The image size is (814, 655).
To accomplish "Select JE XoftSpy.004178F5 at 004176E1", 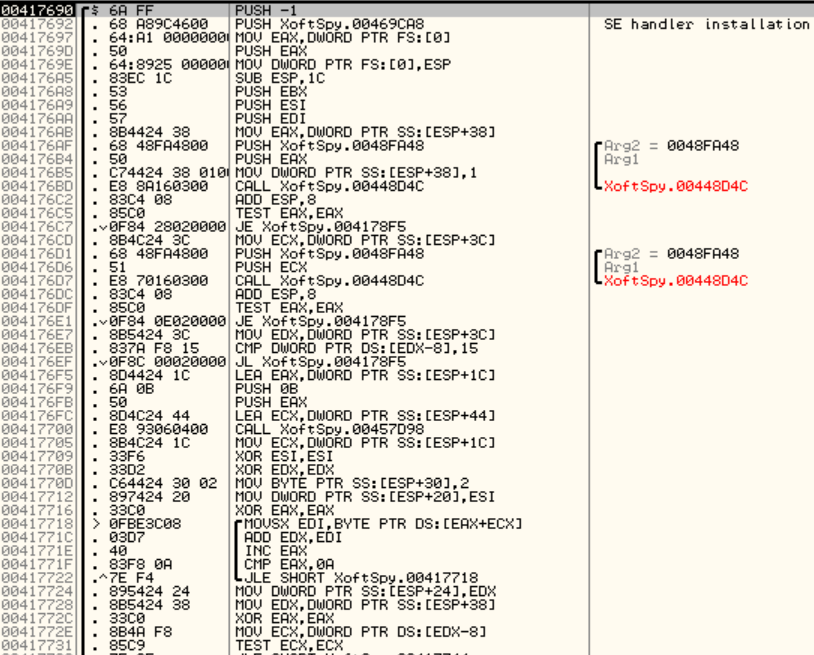I will tap(320, 321).
